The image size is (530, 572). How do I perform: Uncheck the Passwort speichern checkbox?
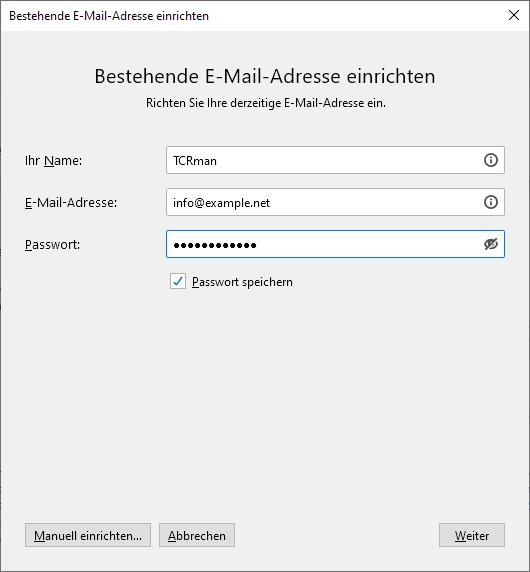pos(178,281)
